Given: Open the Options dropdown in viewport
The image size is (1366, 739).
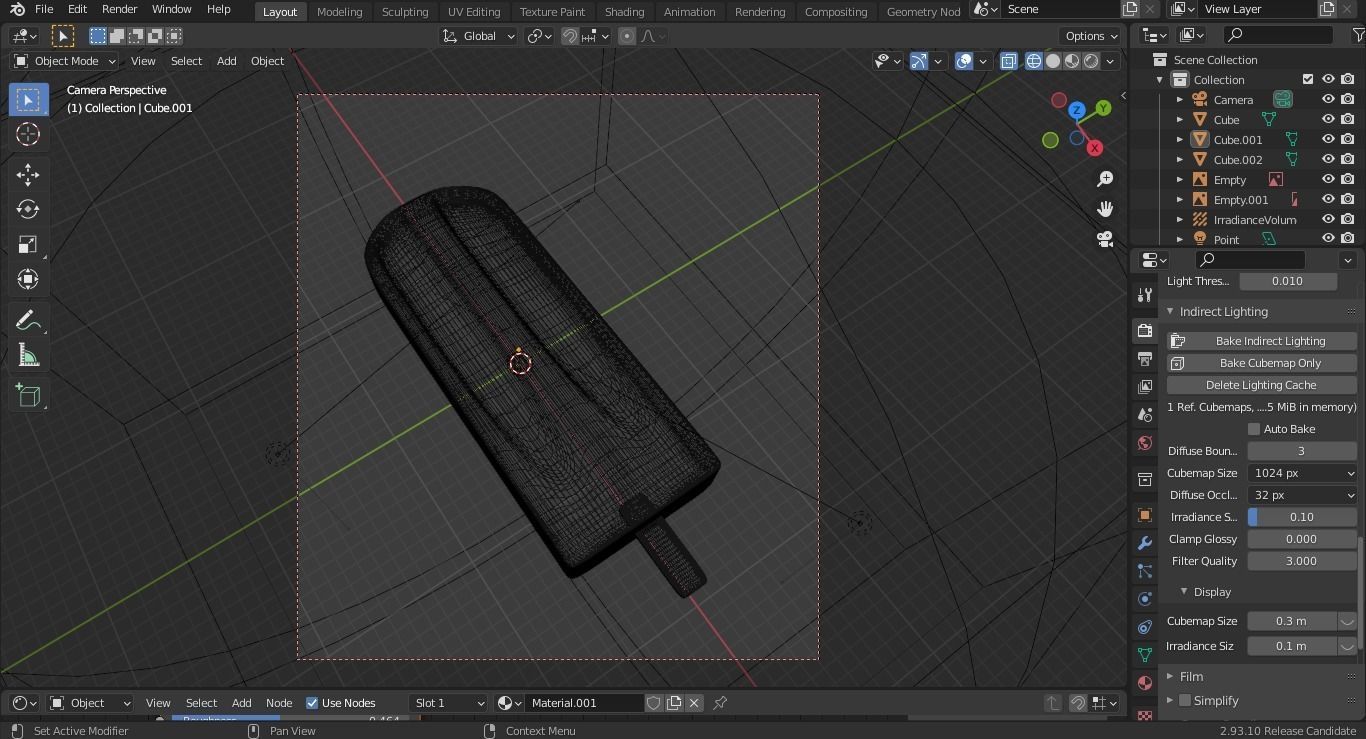Looking at the screenshot, I should coord(1091,36).
